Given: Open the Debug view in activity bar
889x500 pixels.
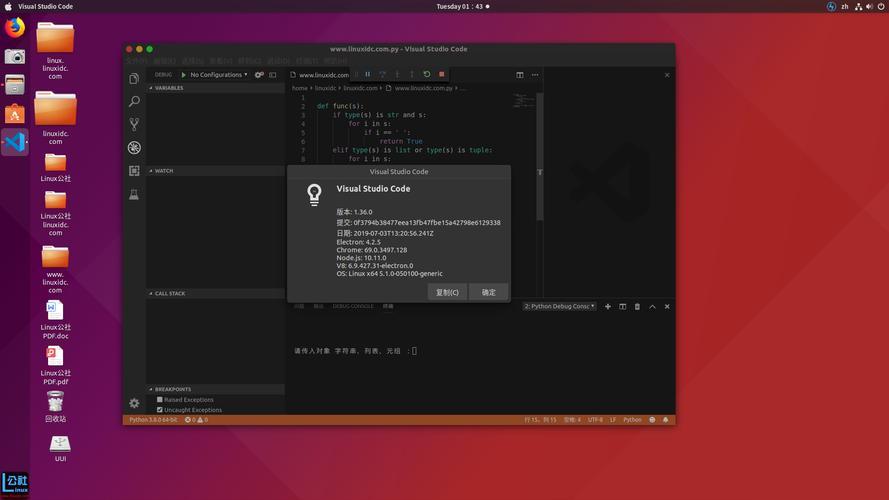Looking at the screenshot, I should tap(134, 147).
